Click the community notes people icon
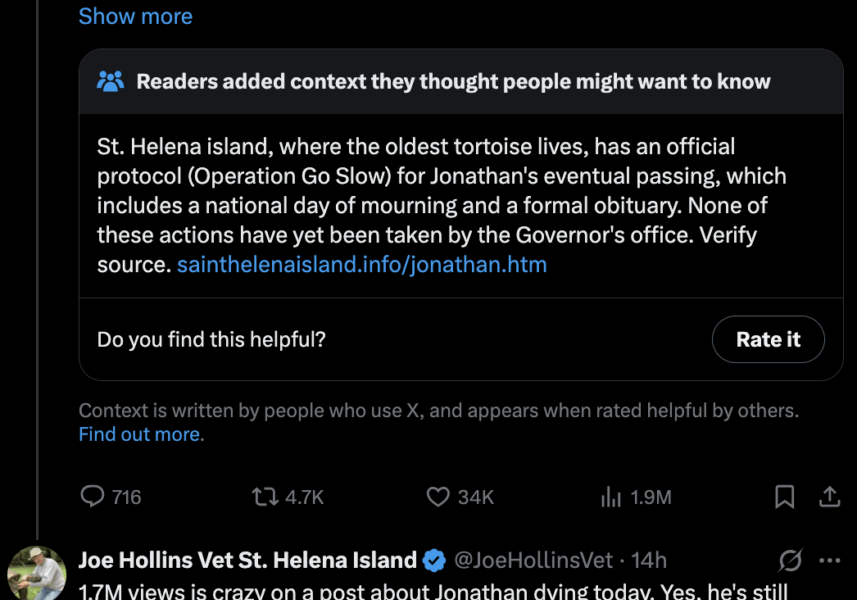The image size is (857, 600). pos(110,82)
